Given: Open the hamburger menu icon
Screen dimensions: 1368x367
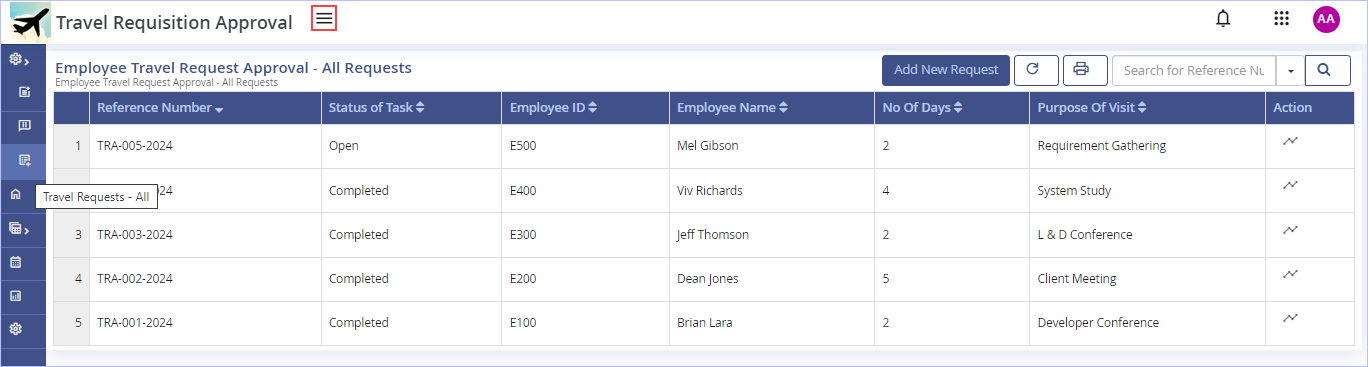Looking at the screenshot, I should pyautogui.click(x=324, y=18).
